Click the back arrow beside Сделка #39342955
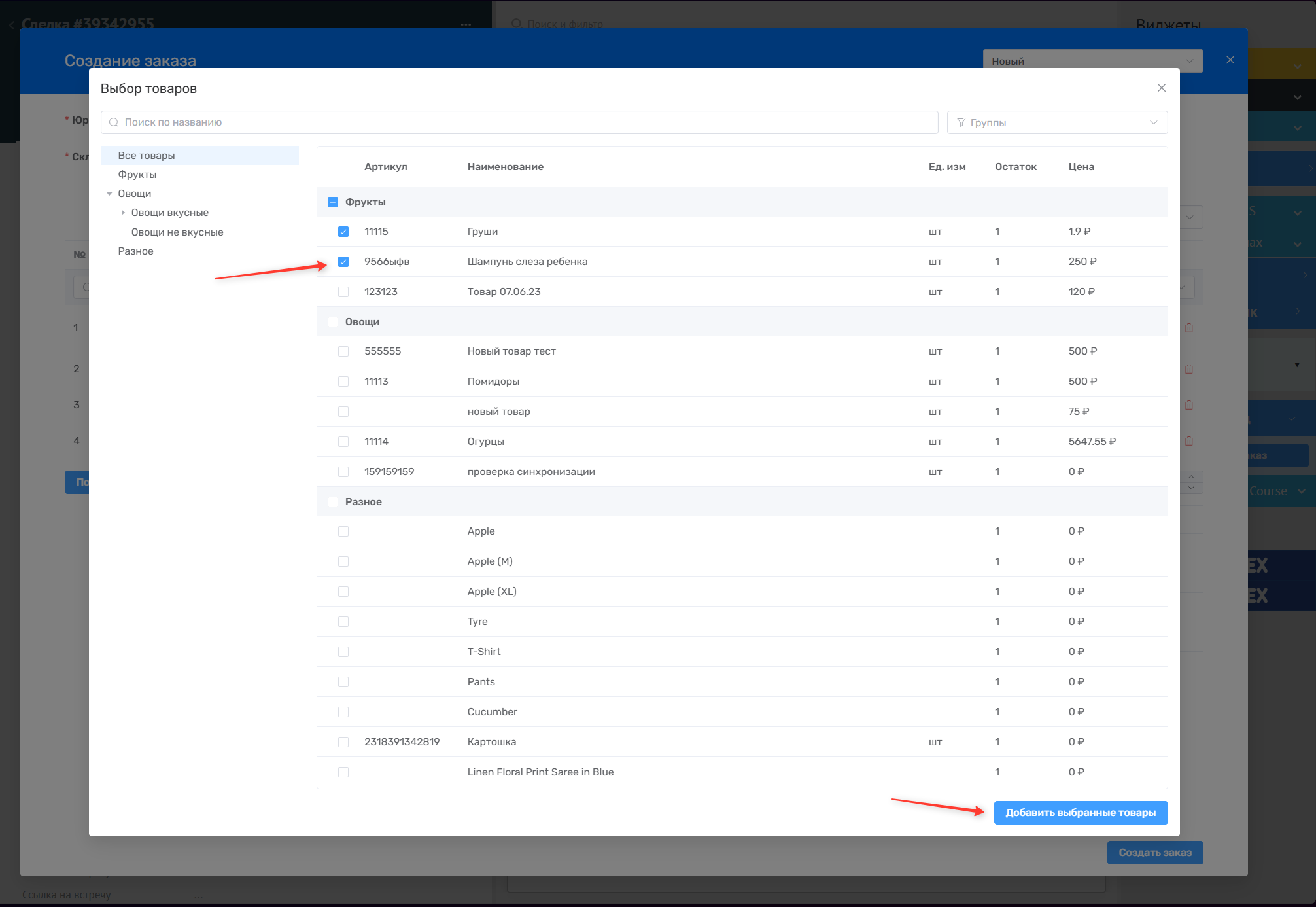The width and height of the screenshot is (1316, 907). click(x=11, y=25)
